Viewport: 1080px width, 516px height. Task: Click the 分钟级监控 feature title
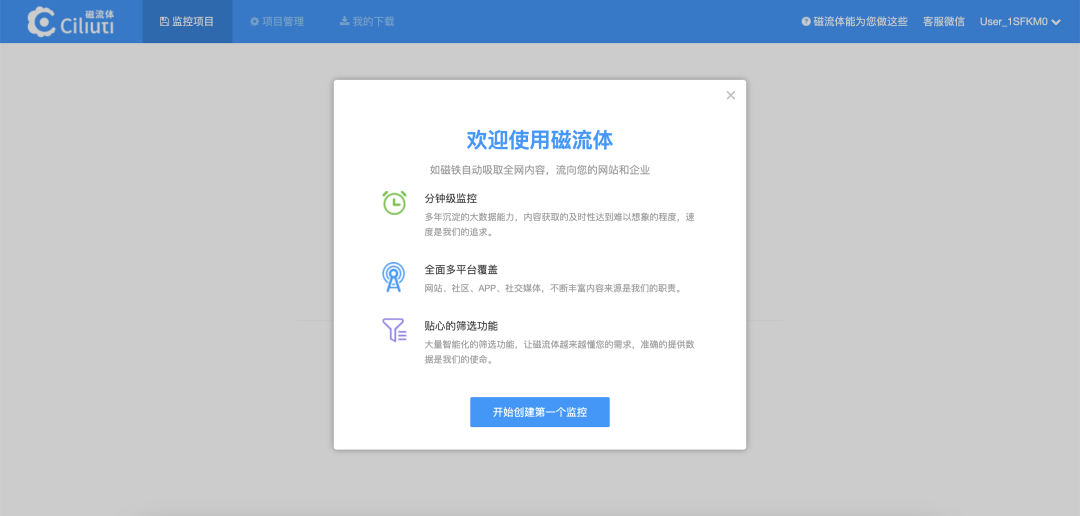point(451,199)
